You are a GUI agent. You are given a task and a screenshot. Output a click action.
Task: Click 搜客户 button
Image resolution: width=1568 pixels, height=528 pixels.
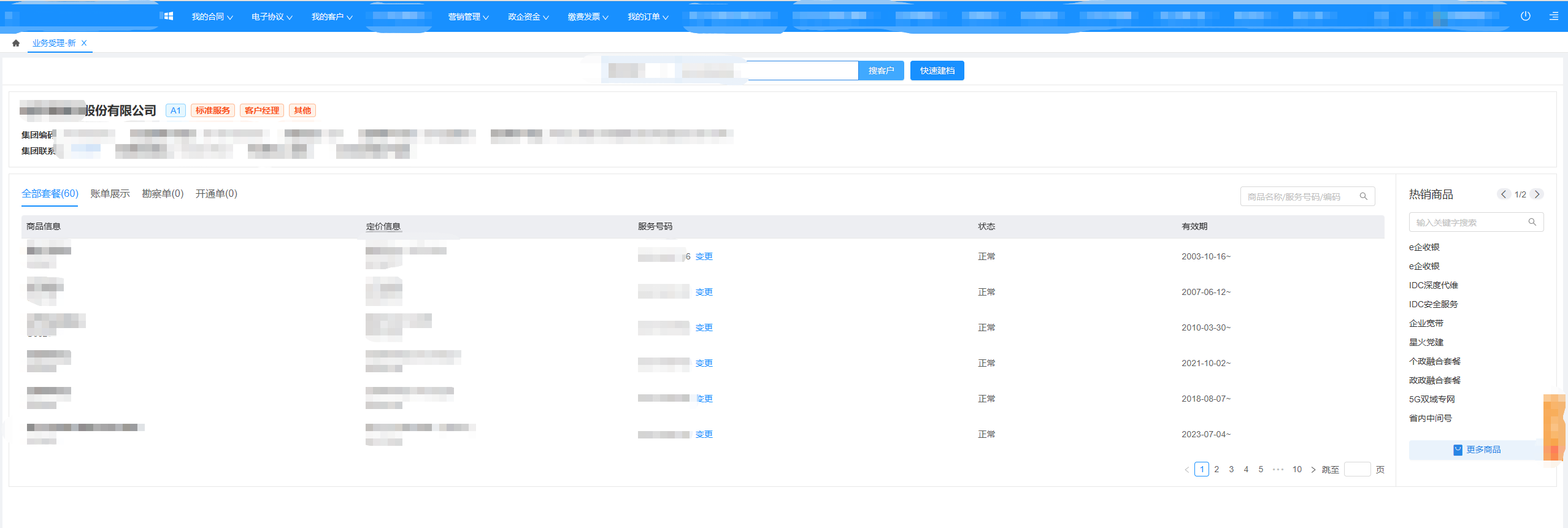click(881, 71)
